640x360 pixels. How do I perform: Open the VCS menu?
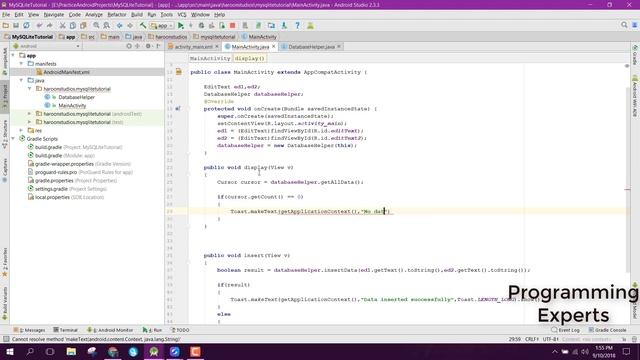point(182,15)
